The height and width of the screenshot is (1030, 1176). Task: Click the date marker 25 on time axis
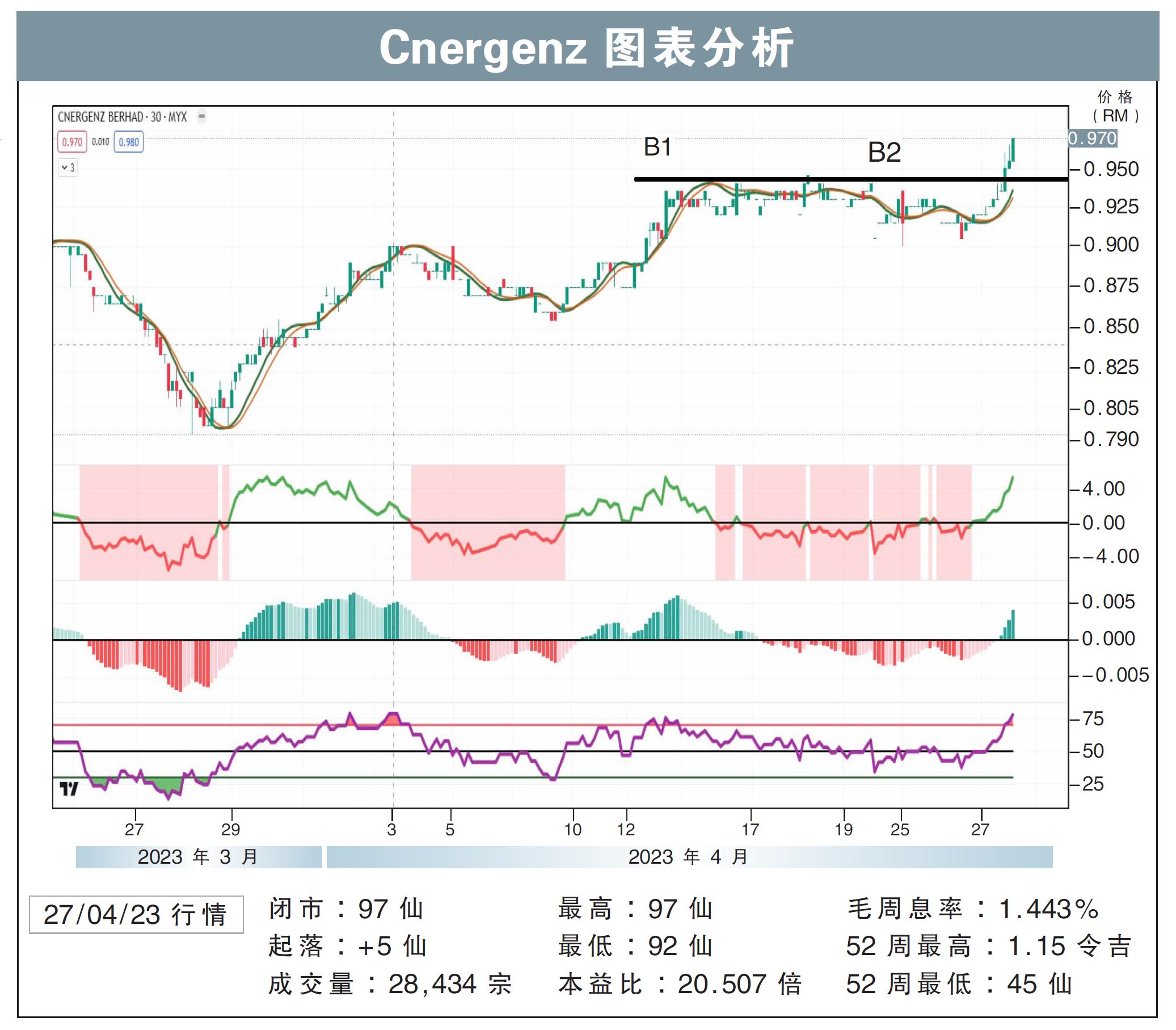click(900, 830)
